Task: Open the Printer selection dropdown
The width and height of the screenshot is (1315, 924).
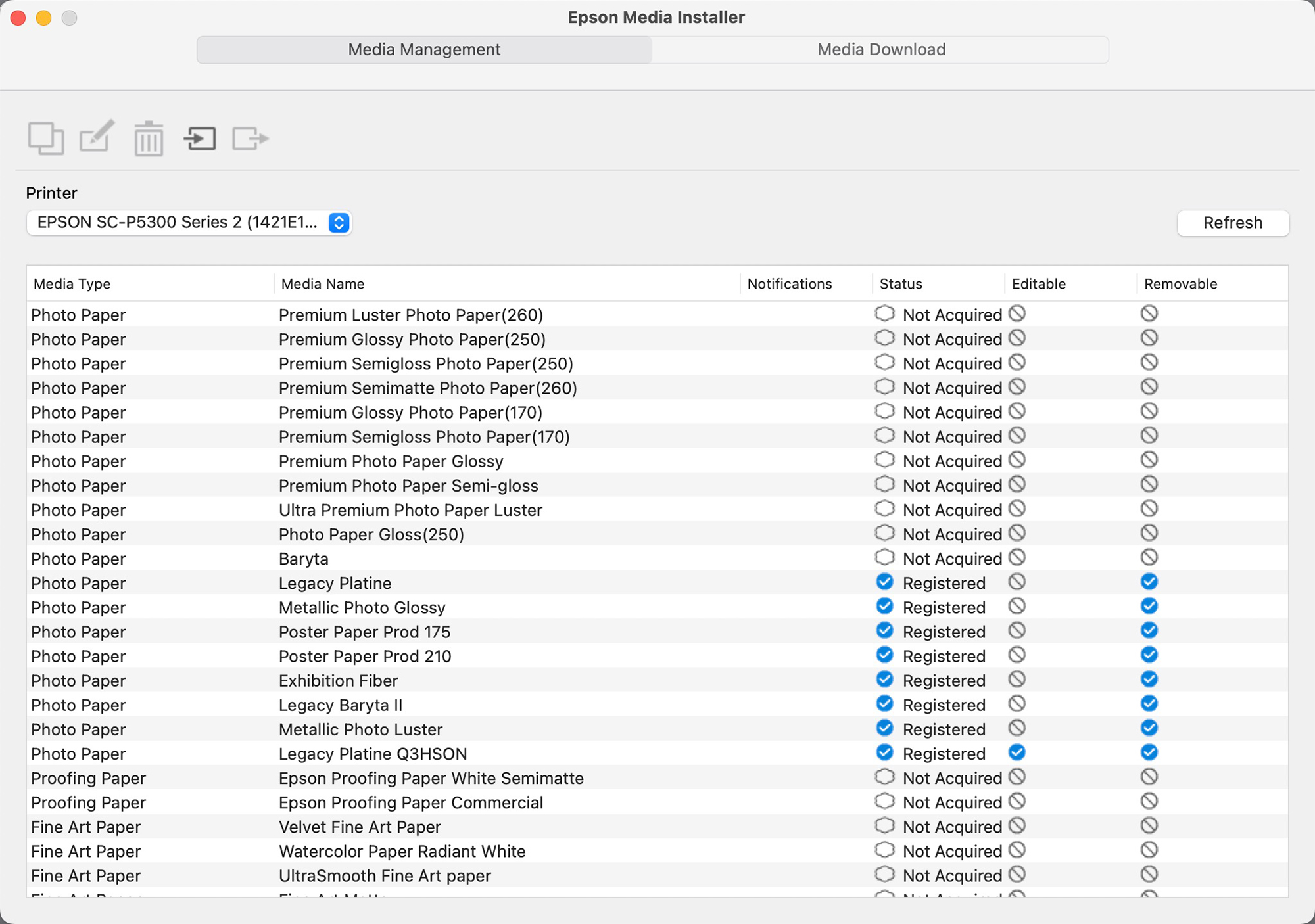Action: 189,223
